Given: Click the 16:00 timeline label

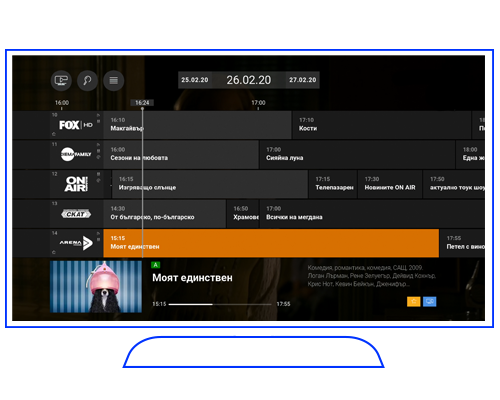Looking at the screenshot, I should 62,103.
